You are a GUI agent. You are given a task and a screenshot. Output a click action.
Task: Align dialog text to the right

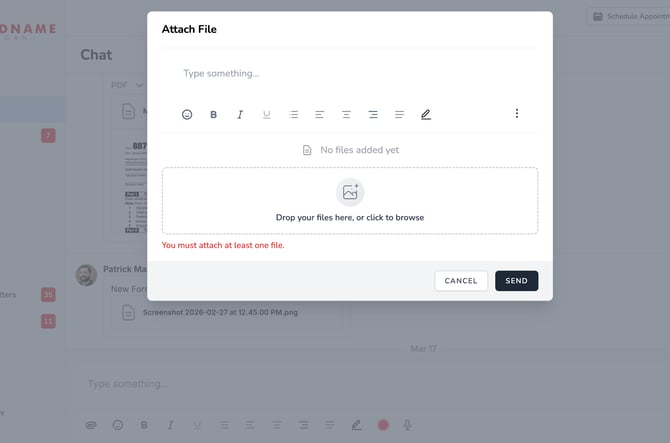373,114
